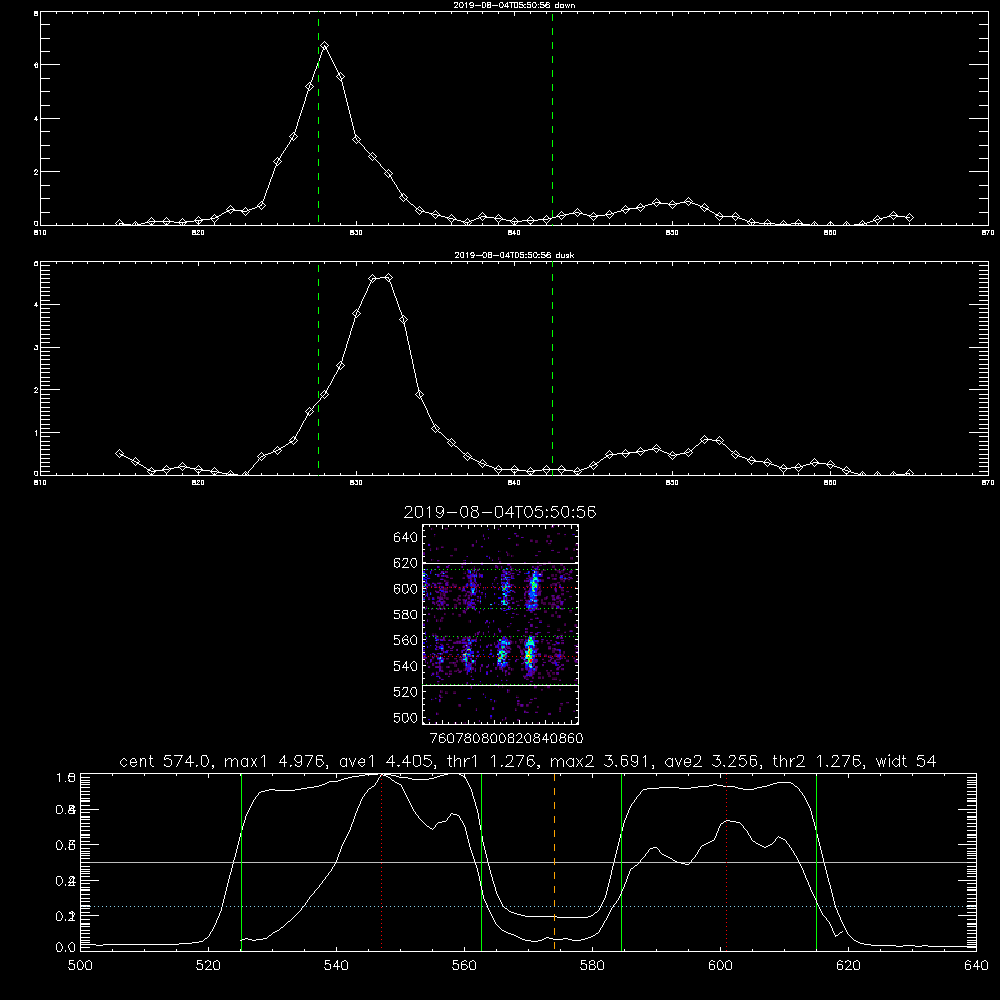Click the "620" y-axis label of spectral image
This screenshot has height=1000, width=1000.
(406, 563)
